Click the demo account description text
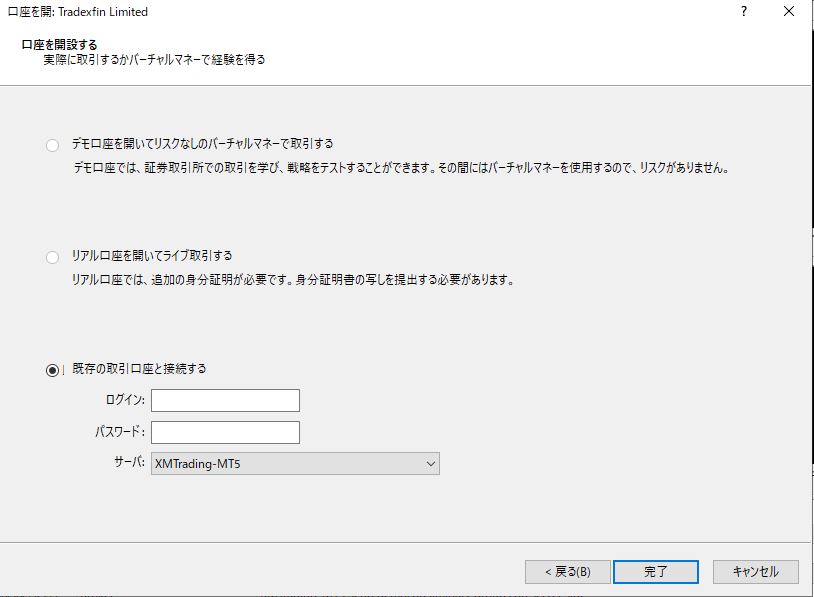This screenshot has width=814, height=597. pos(401,168)
